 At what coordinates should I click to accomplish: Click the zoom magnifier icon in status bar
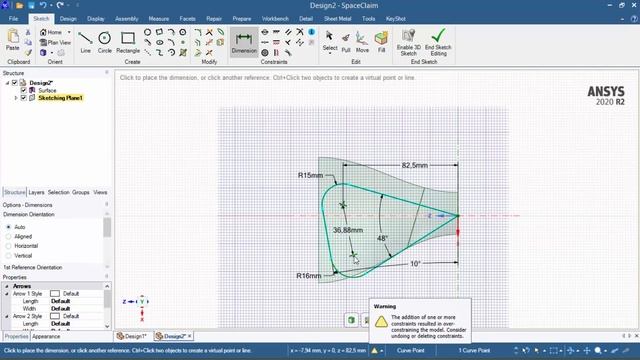point(598,350)
